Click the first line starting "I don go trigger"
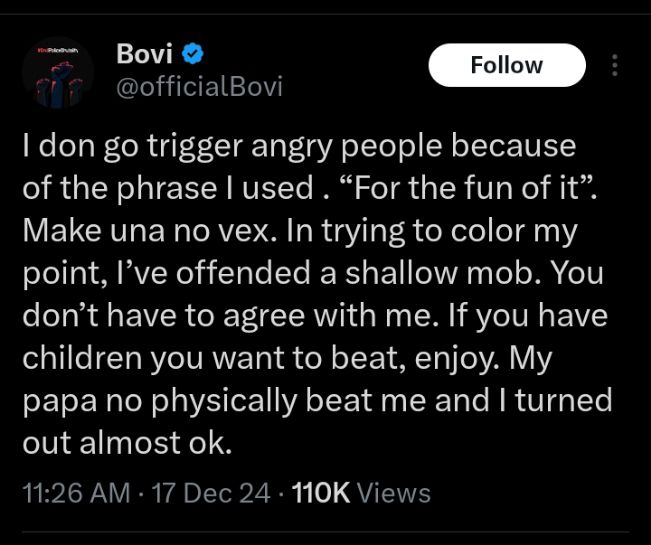Screen dimensions: 651x545 point(298,146)
